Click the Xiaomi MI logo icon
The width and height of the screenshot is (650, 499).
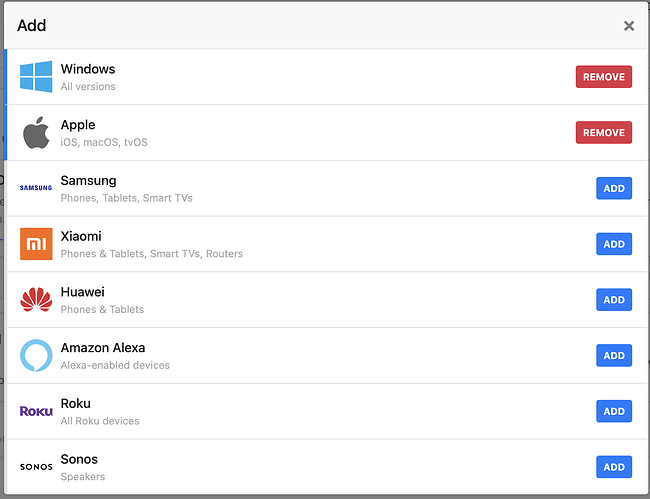click(36, 244)
